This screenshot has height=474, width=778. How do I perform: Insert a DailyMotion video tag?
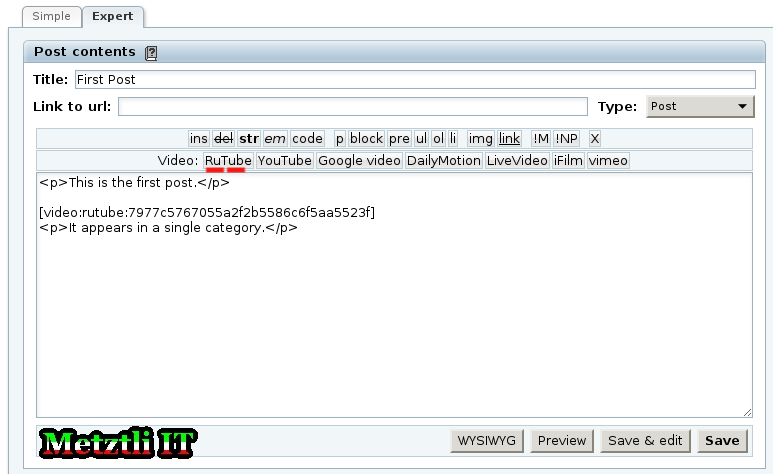pyautogui.click(x=444, y=161)
